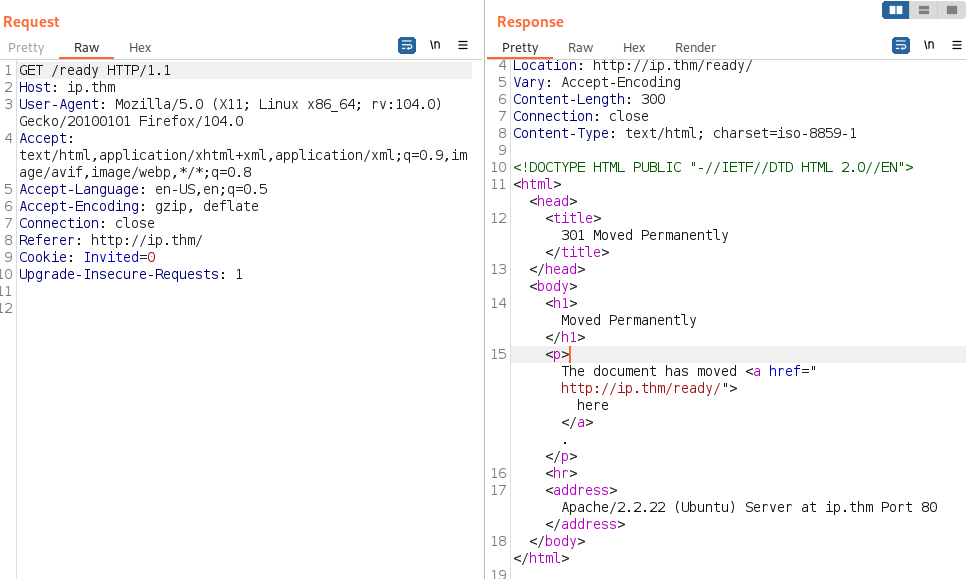Select the Response Pretty tab
The image size is (966, 579).
click(520, 47)
